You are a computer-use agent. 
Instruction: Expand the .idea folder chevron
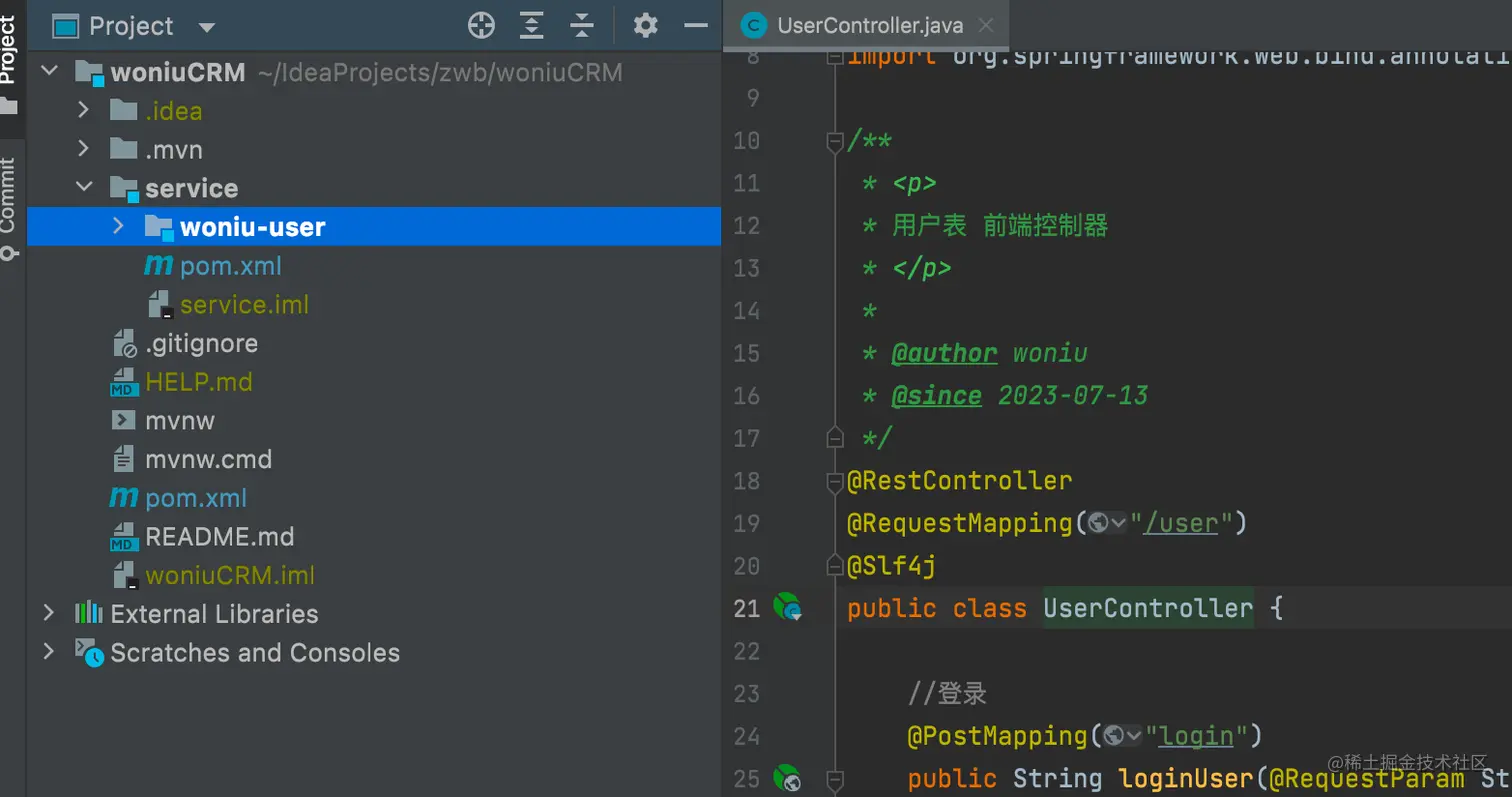pos(84,110)
